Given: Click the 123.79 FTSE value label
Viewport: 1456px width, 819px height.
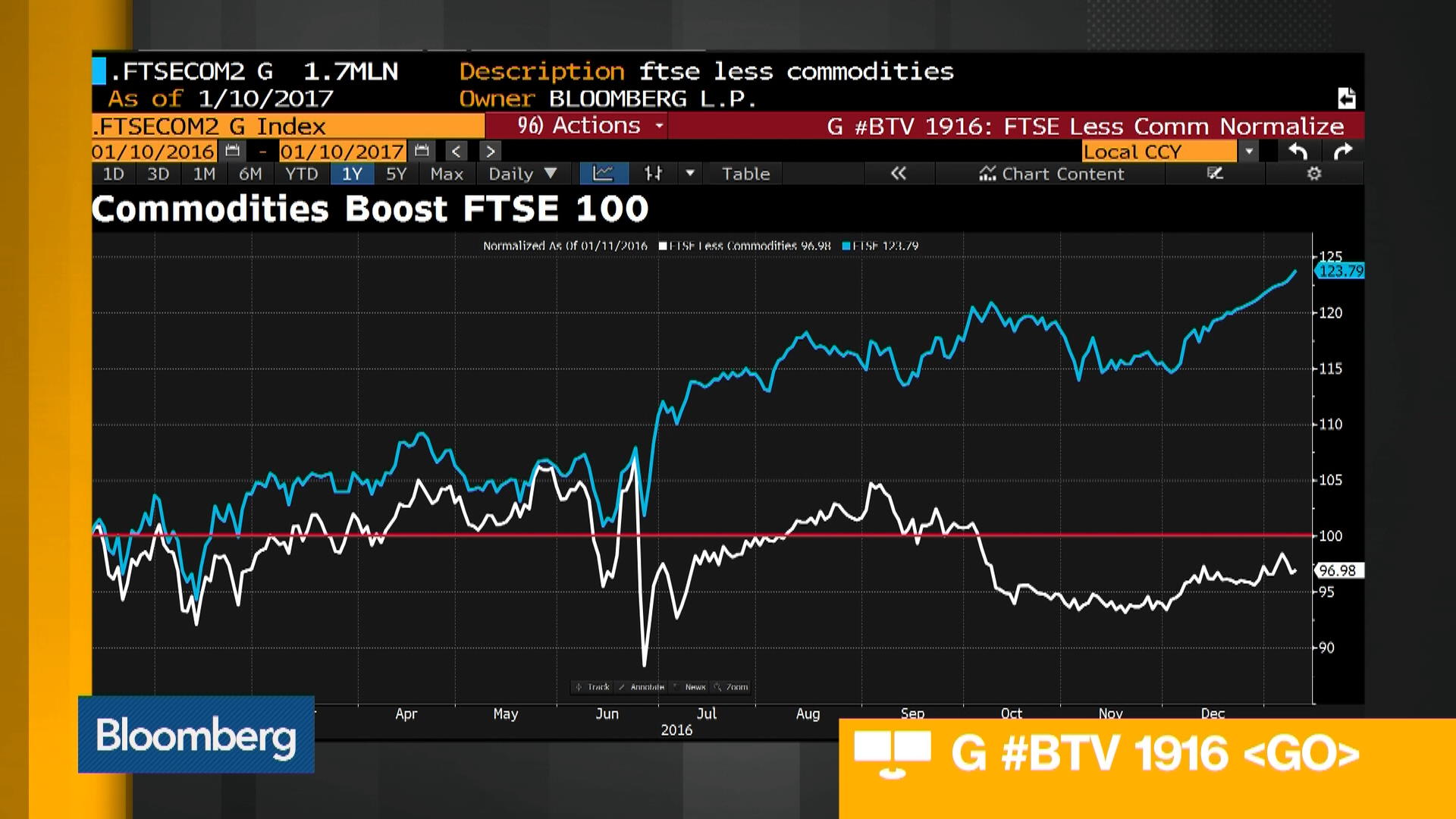Looking at the screenshot, I should click(1341, 271).
